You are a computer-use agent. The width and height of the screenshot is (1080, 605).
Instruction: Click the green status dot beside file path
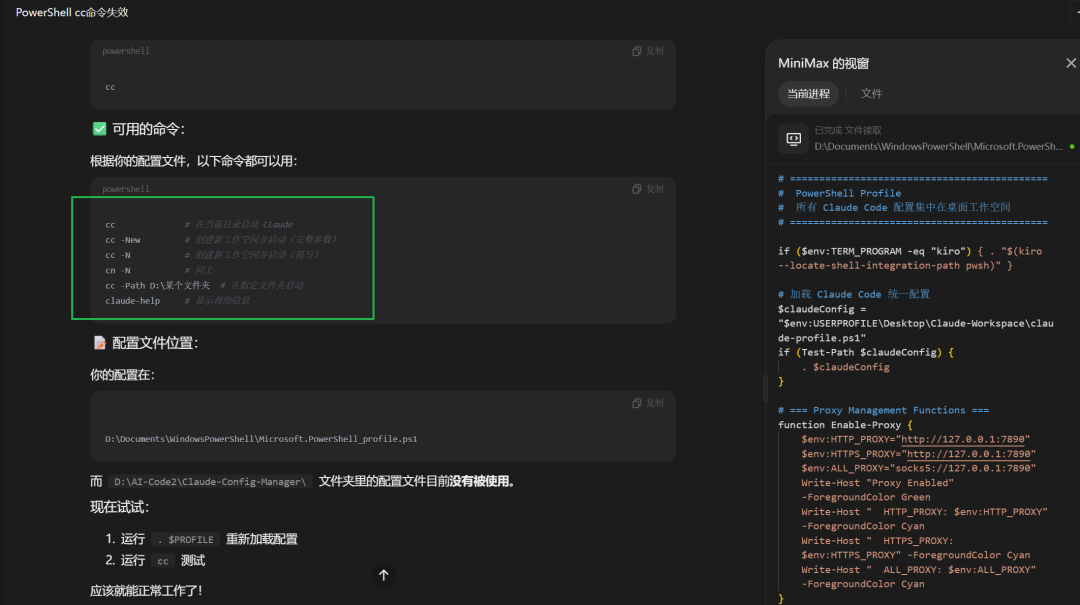pos(1072,147)
